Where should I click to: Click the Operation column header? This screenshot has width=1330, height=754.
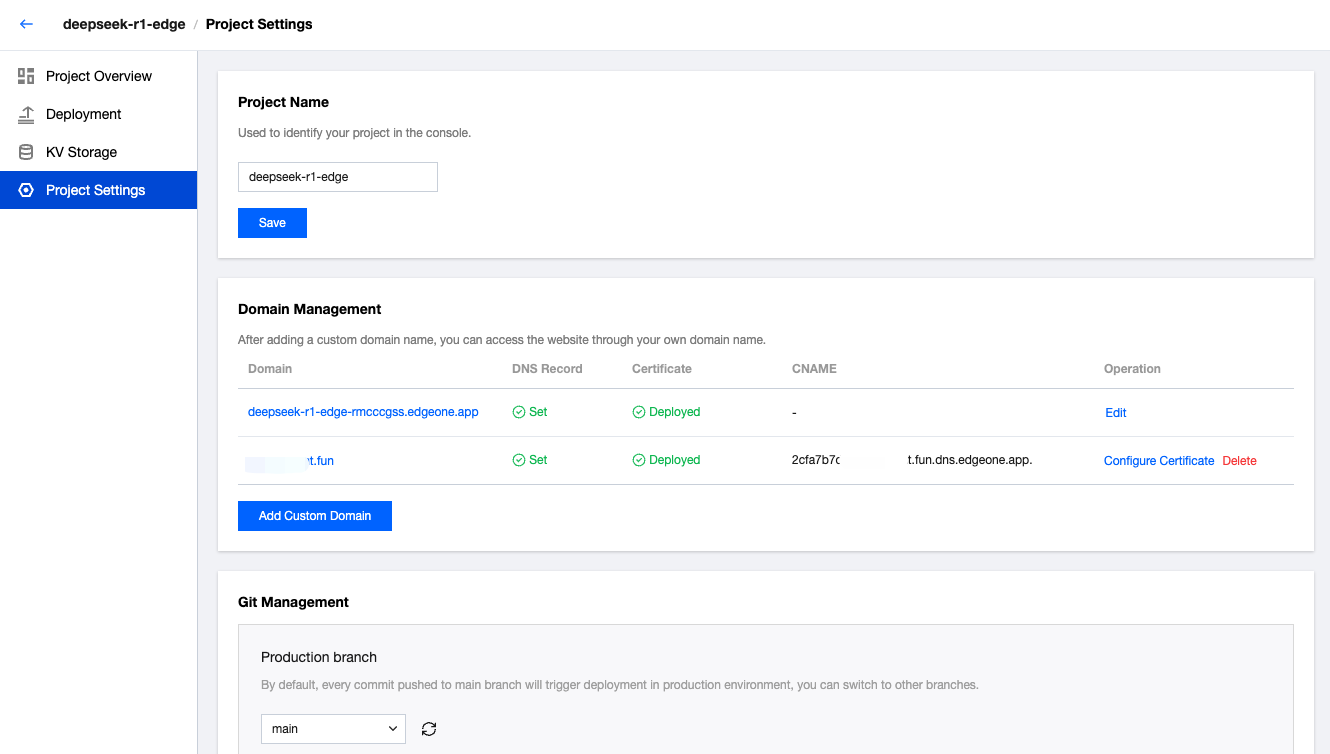(1132, 369)
